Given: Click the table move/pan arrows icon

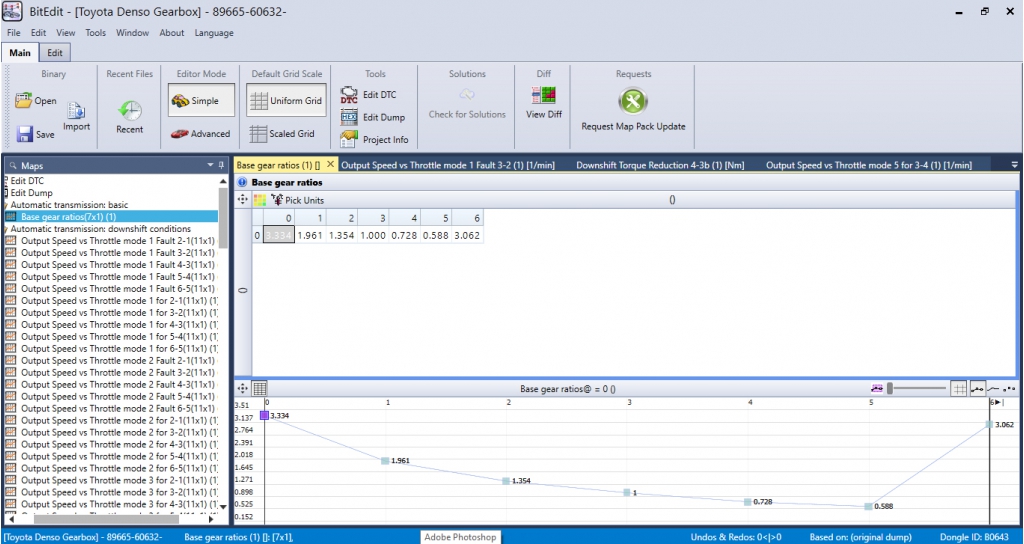Looking at the screenshot, I should click(x=242, y=200).
